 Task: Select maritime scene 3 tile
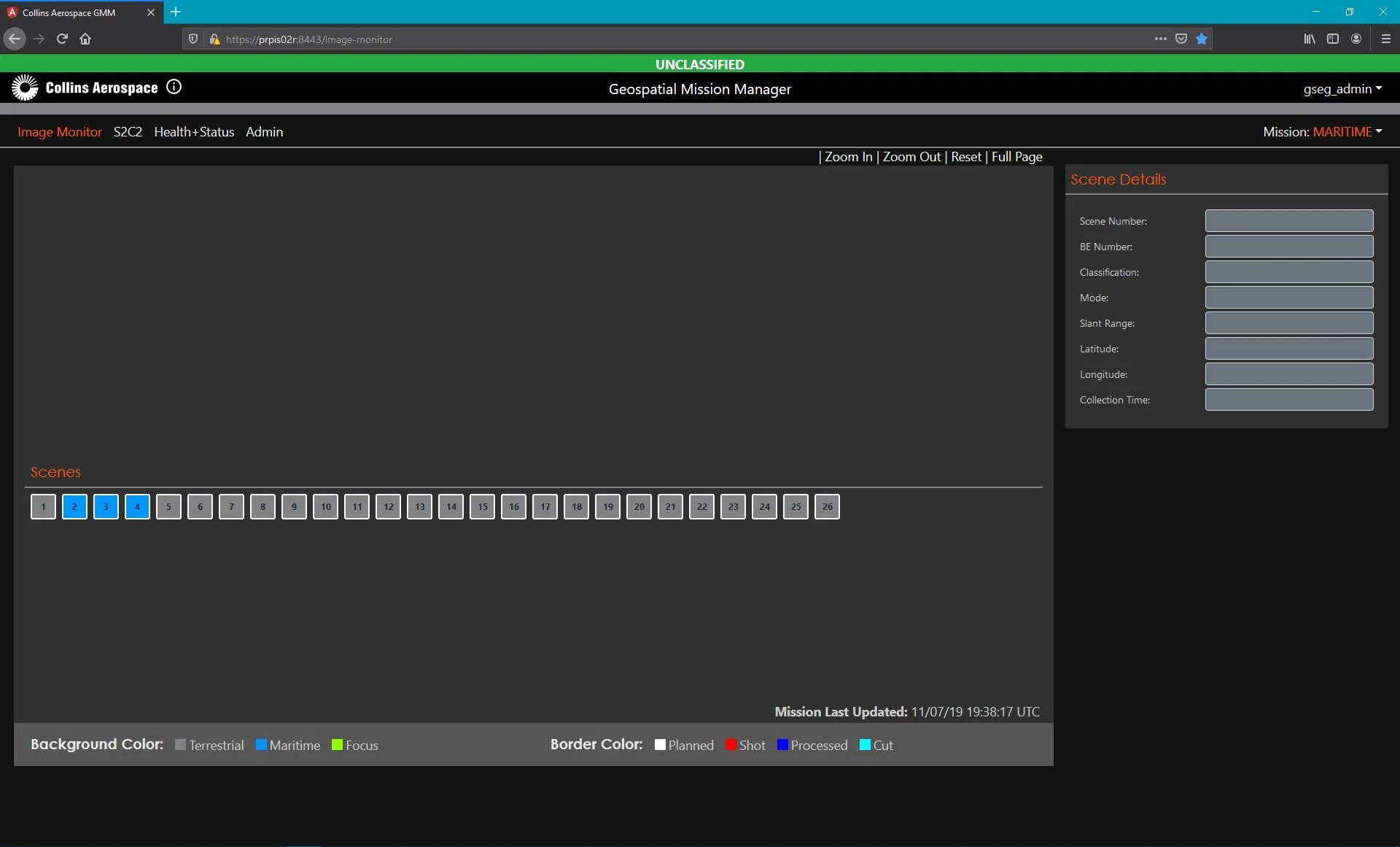tap(106, 507)
